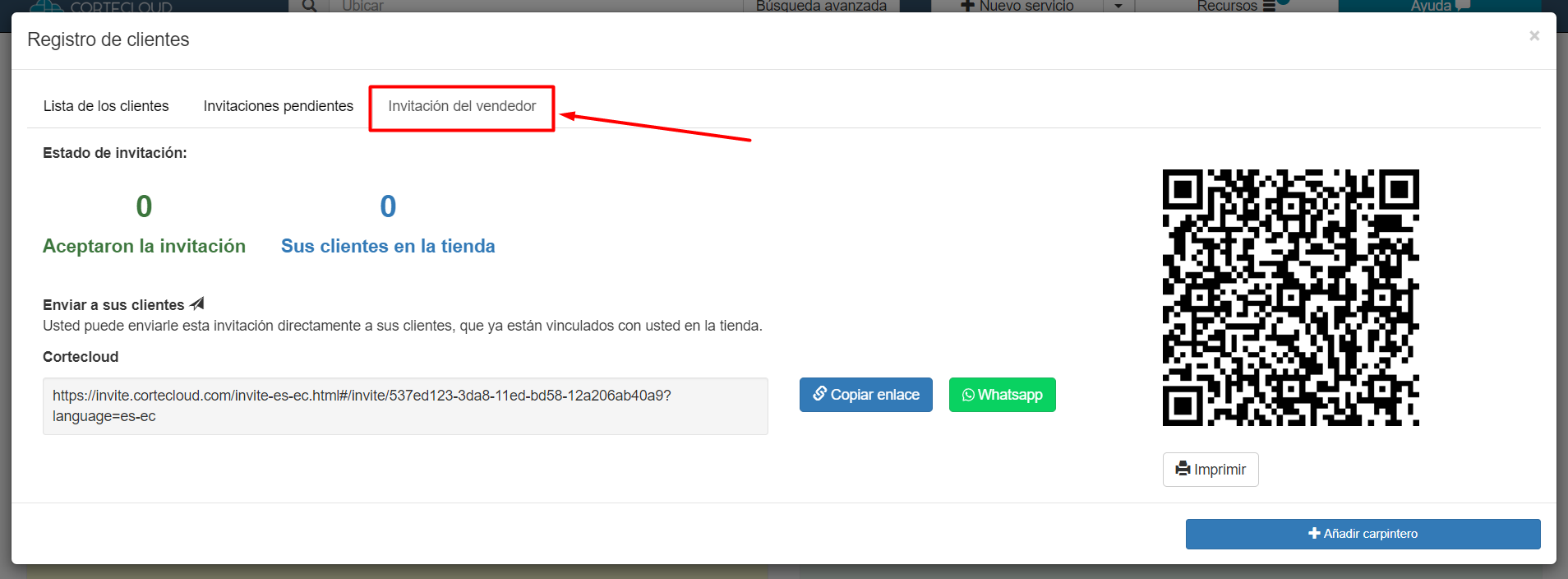Click the search magnifier icon in header
The image size is (1568, 579).
309,6
